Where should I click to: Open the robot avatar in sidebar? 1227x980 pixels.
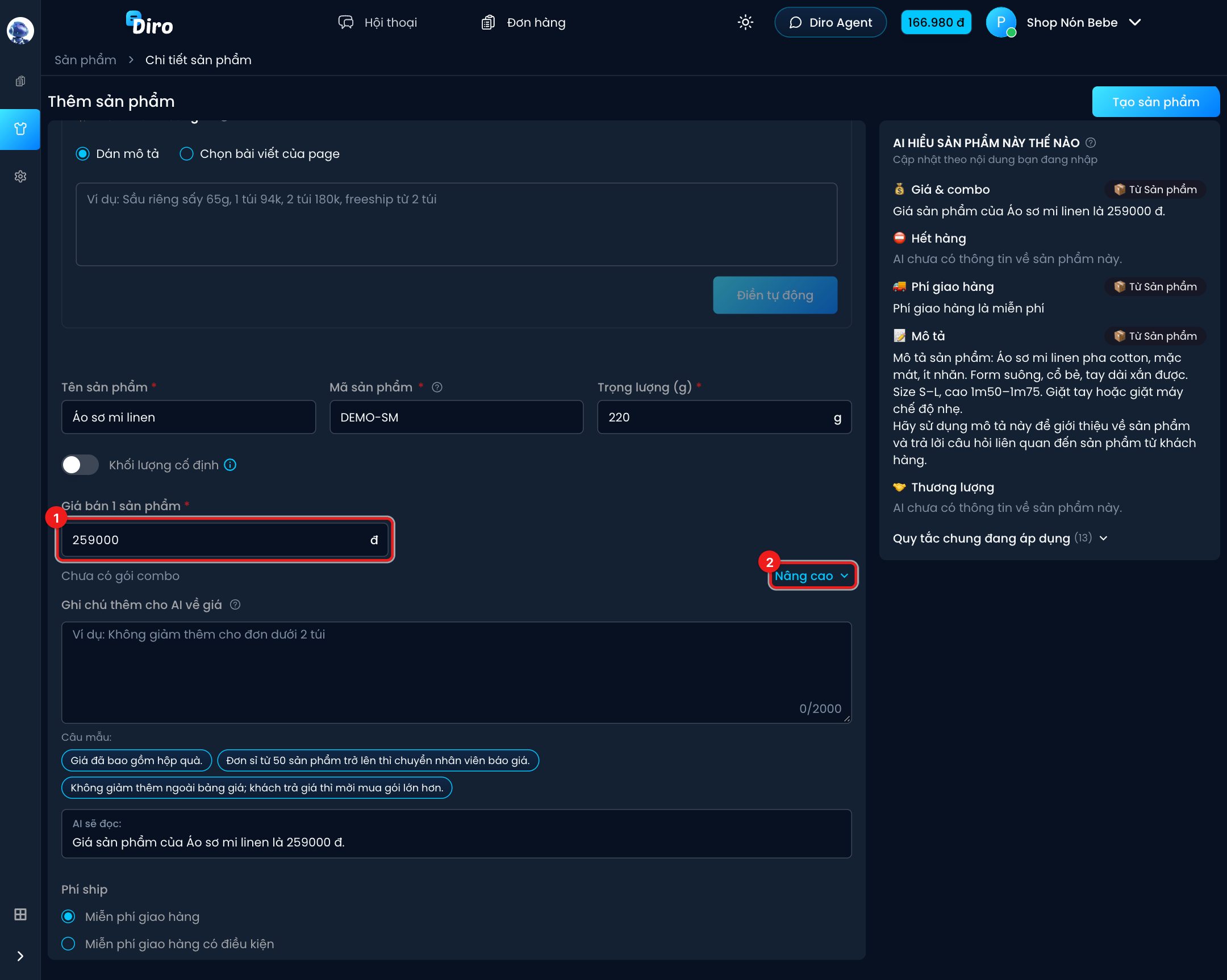[x=20, y=30]
